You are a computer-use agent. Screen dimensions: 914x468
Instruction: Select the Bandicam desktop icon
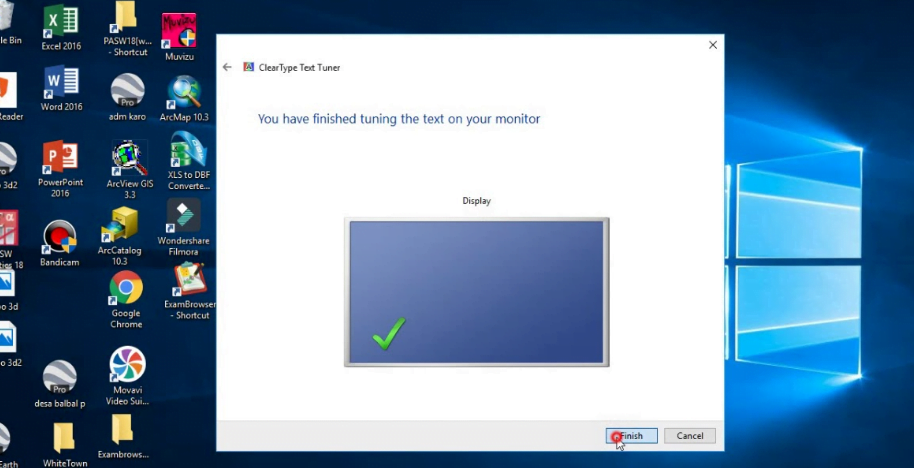(59, 244)
